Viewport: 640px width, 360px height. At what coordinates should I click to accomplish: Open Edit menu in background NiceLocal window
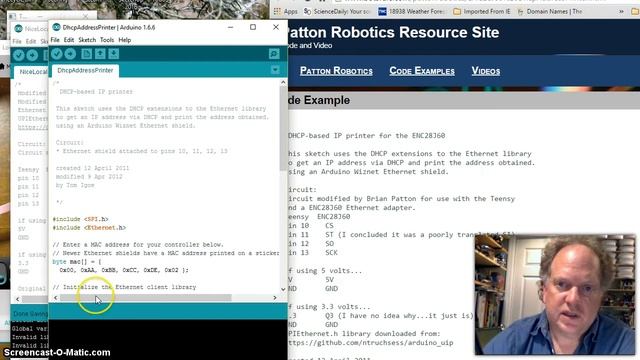pyautogui.click(x=31, y=42)
